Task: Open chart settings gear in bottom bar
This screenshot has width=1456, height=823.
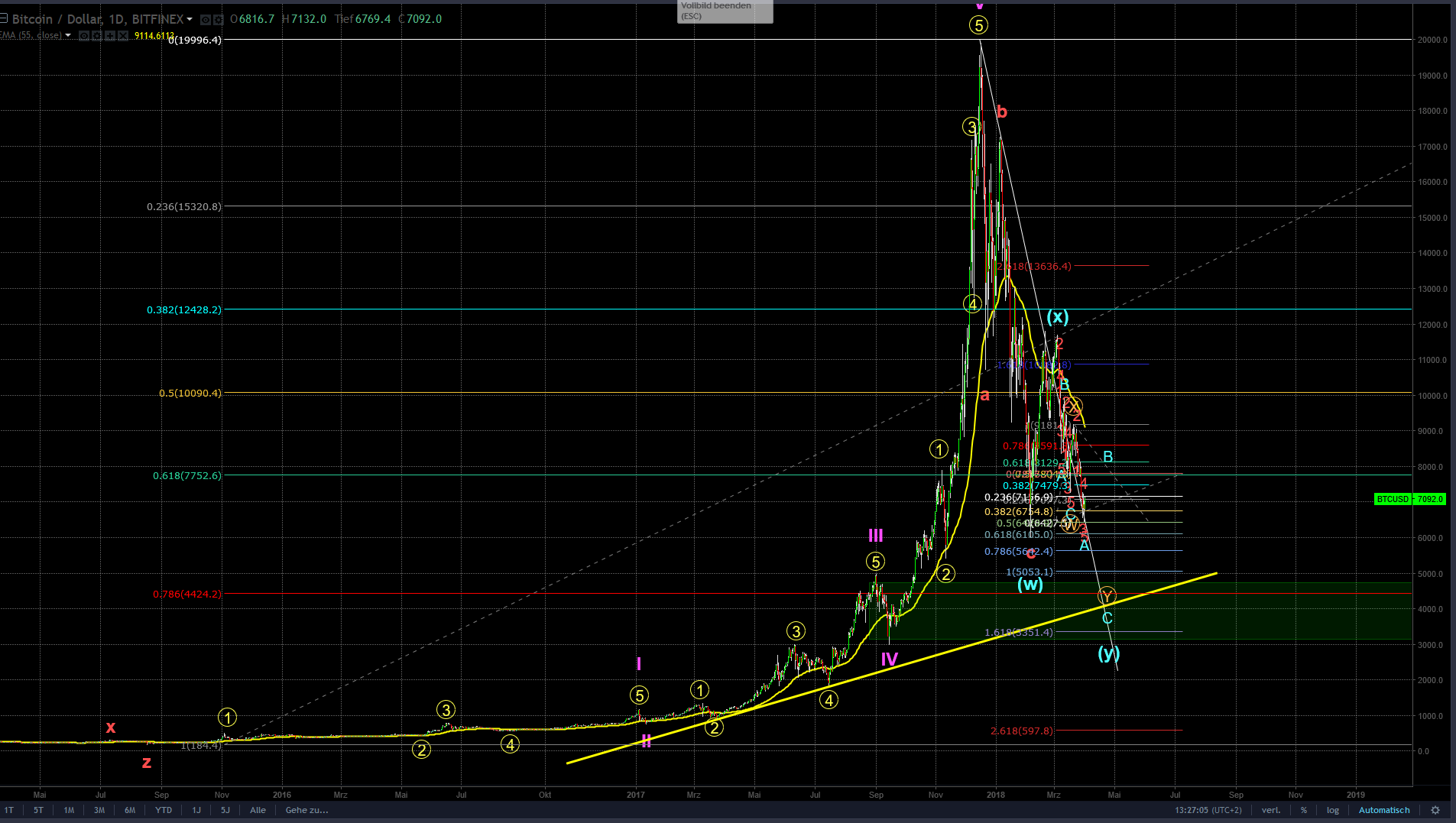Action: pos(1435,810)
